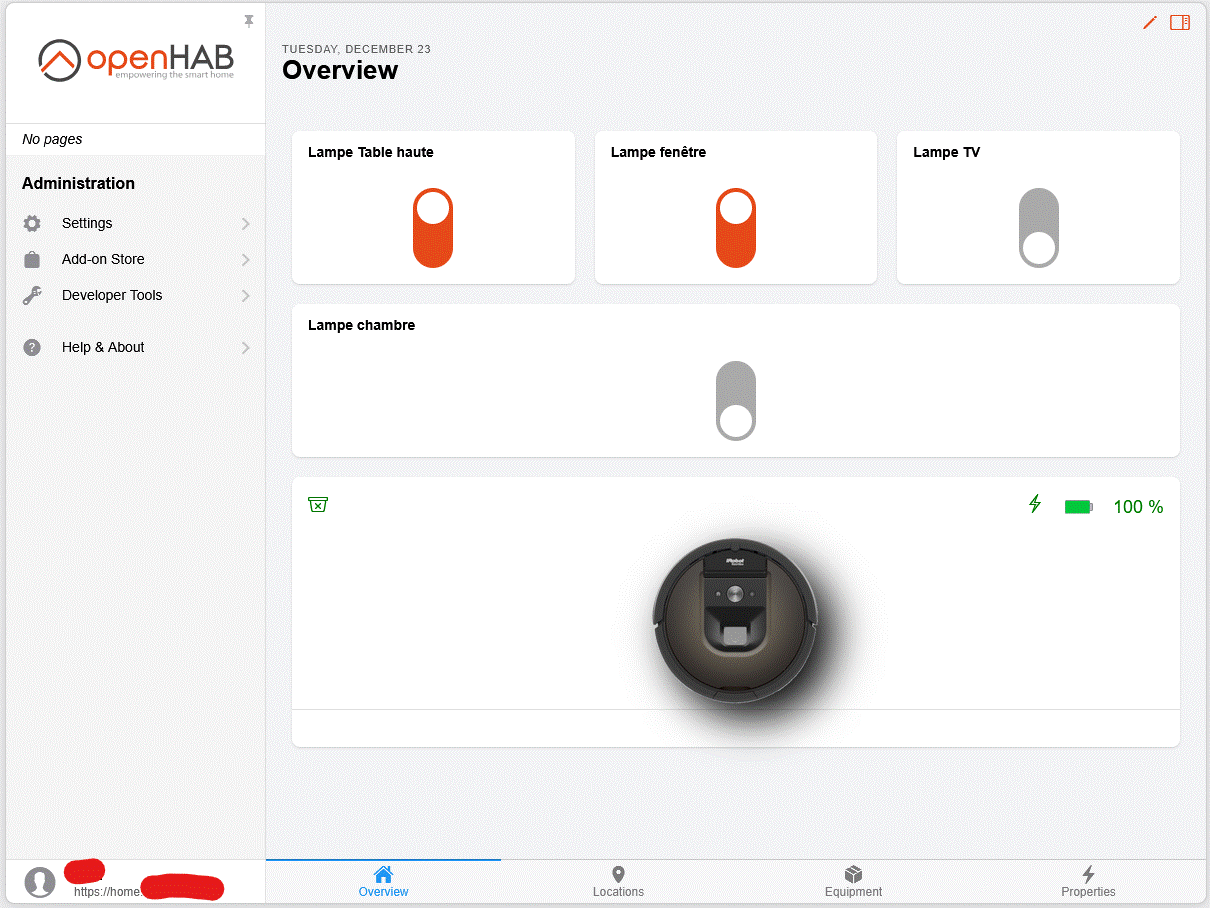Switch to the Overview tab
The height and width of the screenshot is (908, 1210).
tap(383, 880)
